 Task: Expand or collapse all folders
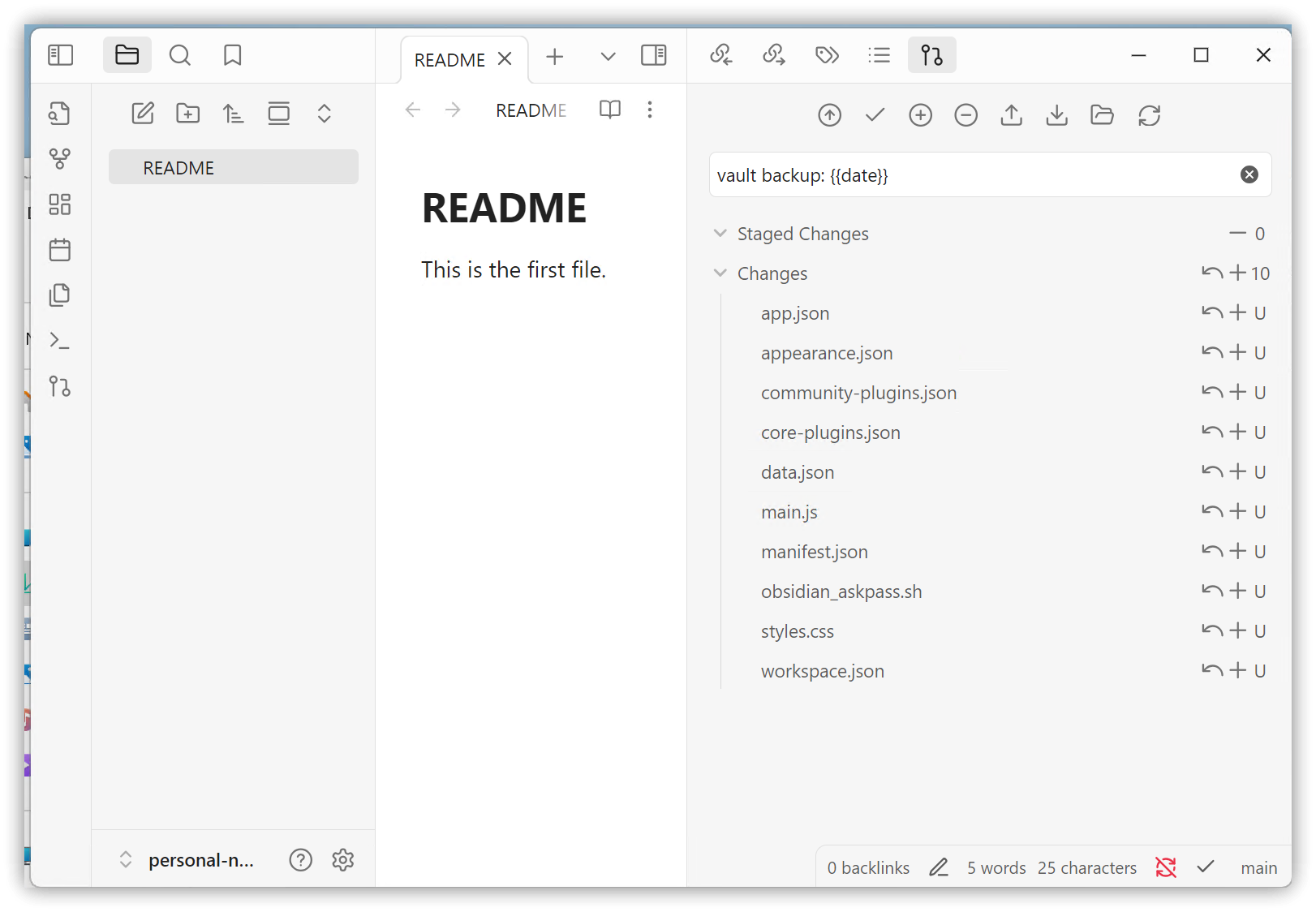pyautogui.click(x=325, y=114)
